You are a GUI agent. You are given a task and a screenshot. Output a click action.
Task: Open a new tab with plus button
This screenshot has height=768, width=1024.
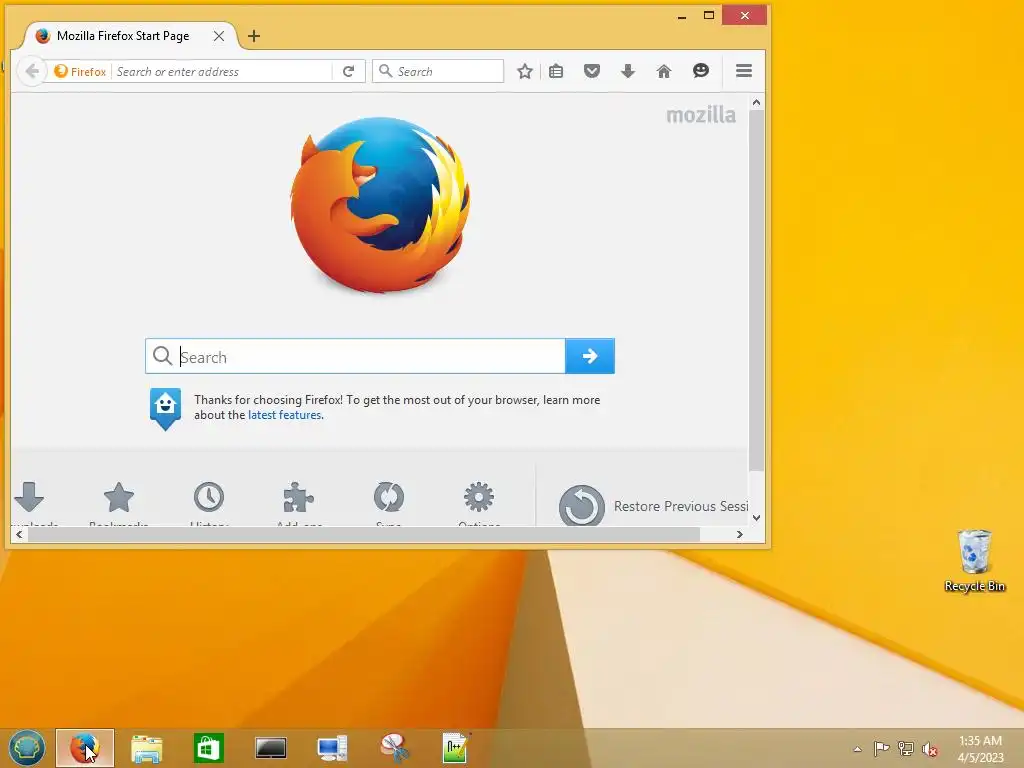[x=254, y=36]
